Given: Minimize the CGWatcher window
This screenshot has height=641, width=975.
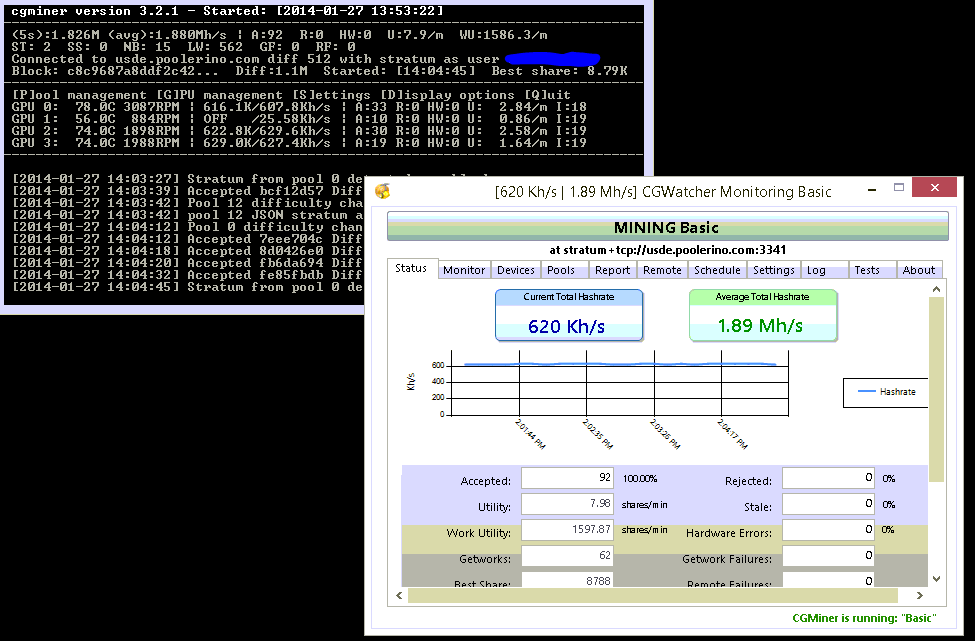Looking at the screenshot, I should pyautogui.click(x=873, y=188).
